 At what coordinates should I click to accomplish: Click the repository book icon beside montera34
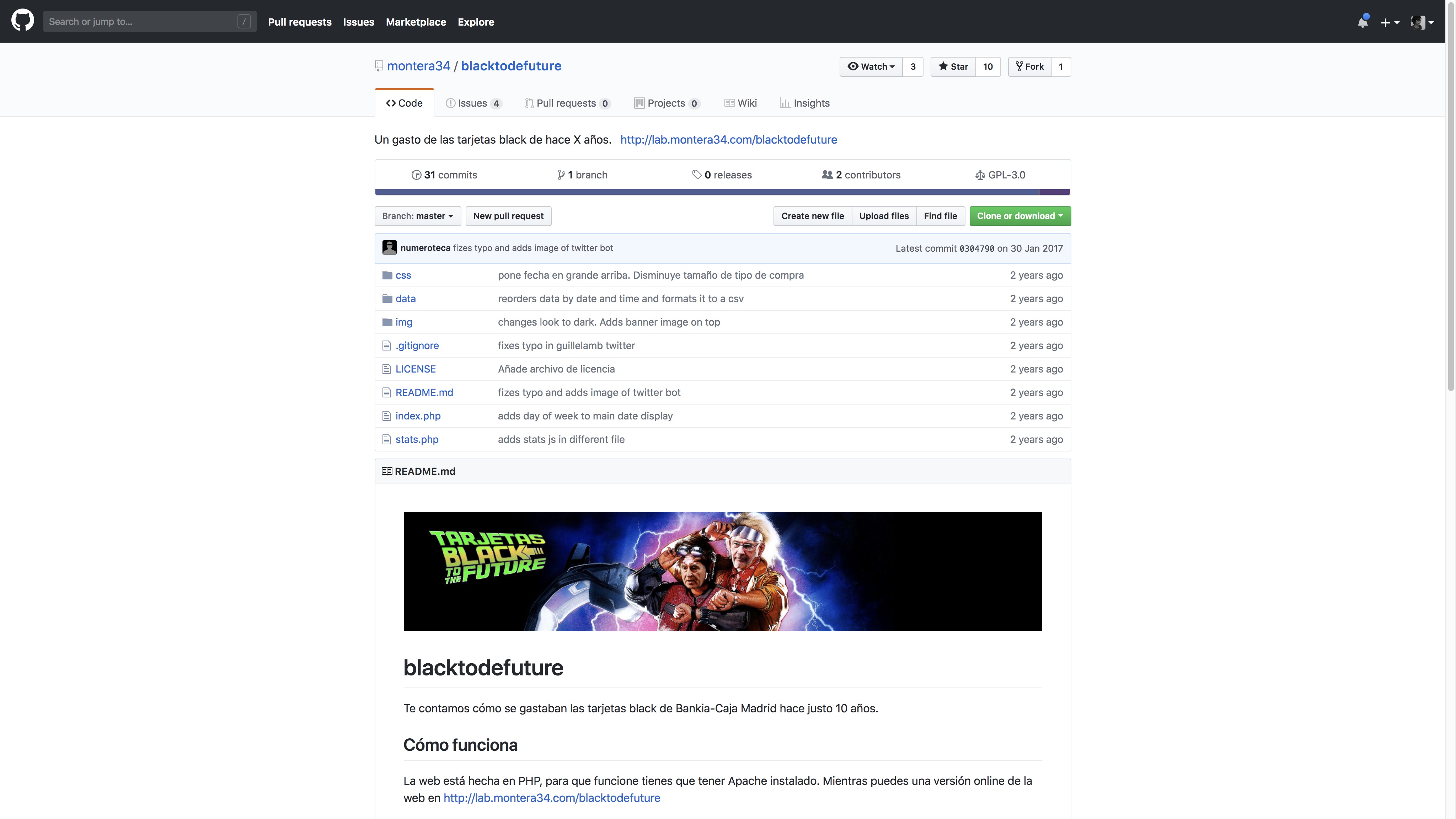coord(379,66)
